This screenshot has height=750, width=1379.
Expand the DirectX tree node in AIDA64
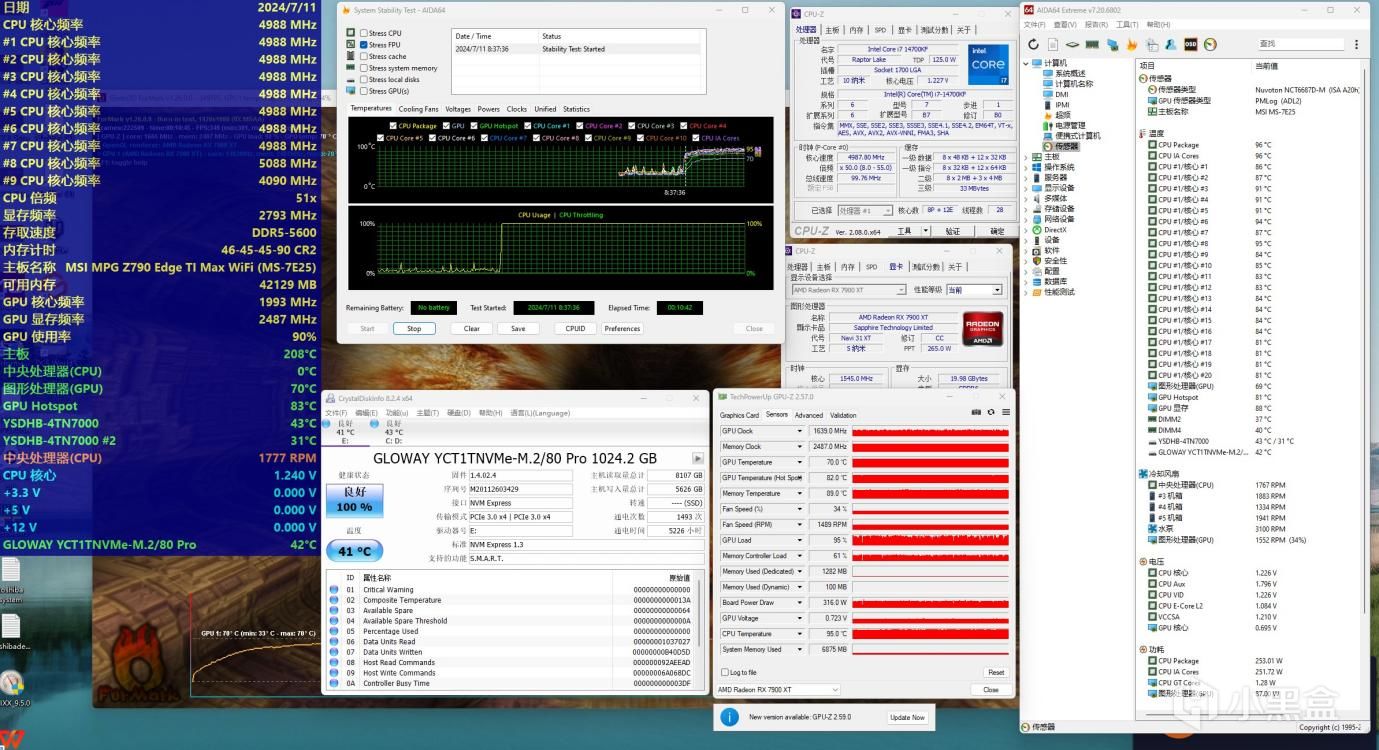tap(1026, 230)
